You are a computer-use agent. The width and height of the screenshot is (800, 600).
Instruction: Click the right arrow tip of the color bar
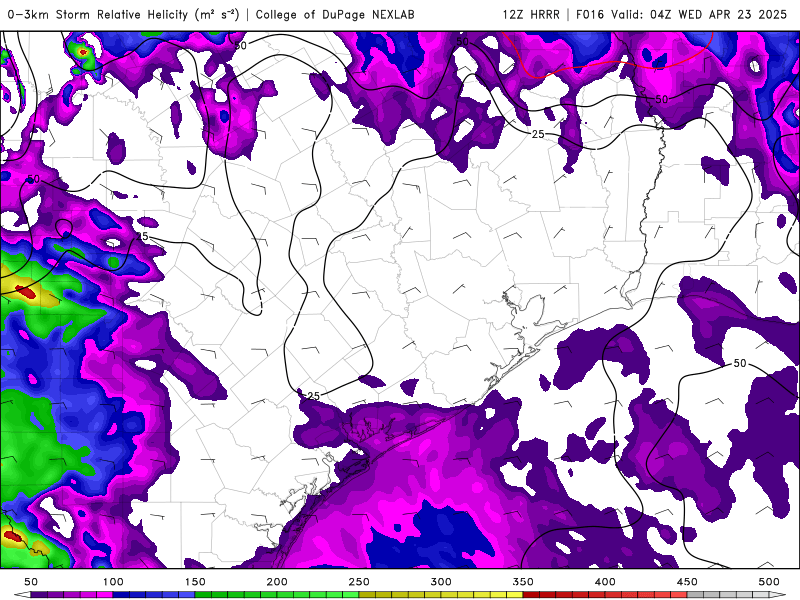pyautogui.click(x=778, y=595)
